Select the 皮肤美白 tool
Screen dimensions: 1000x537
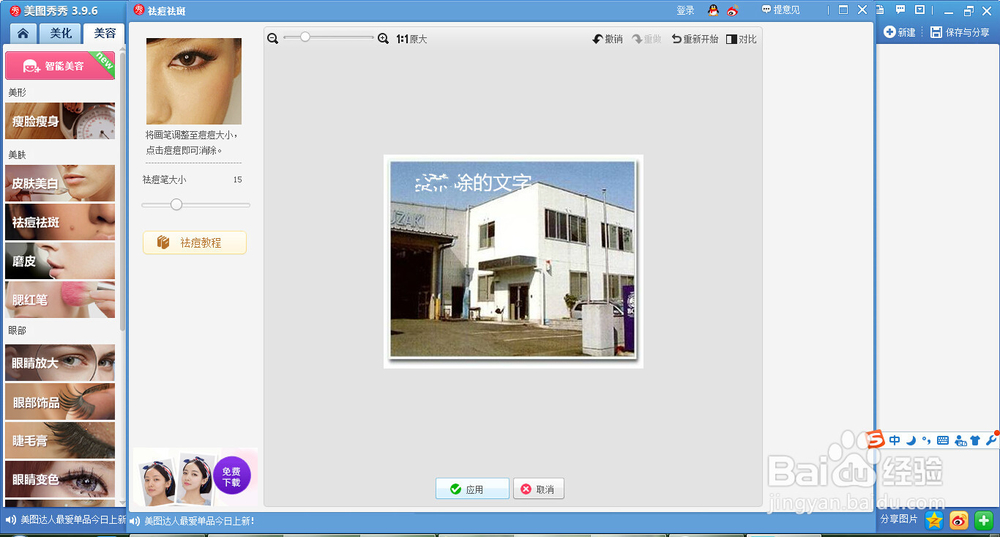click(x=60, y=183)
